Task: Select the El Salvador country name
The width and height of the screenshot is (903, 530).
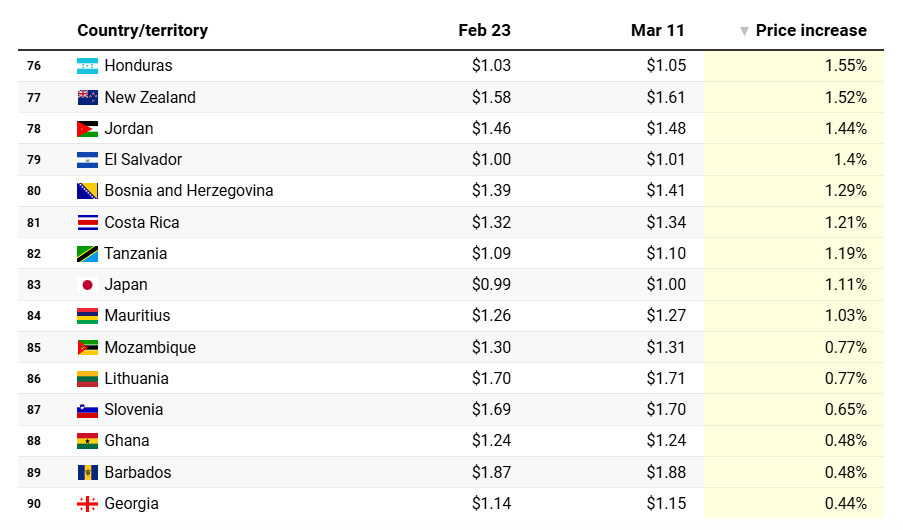Action: [143, 160]
